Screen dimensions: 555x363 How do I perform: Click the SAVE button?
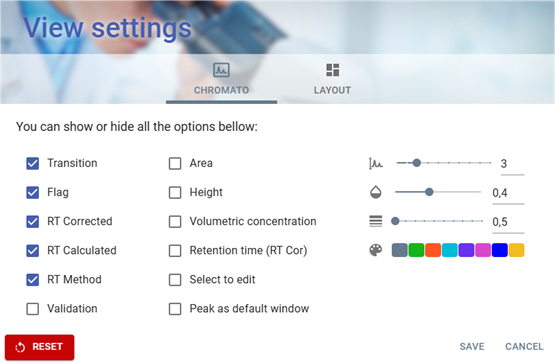pos(472,346)
